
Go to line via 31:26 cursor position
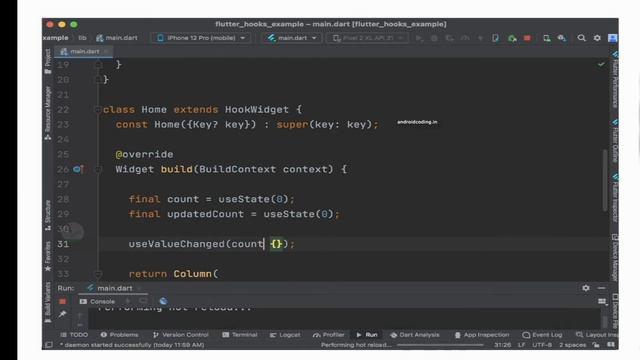pos(502,345)
